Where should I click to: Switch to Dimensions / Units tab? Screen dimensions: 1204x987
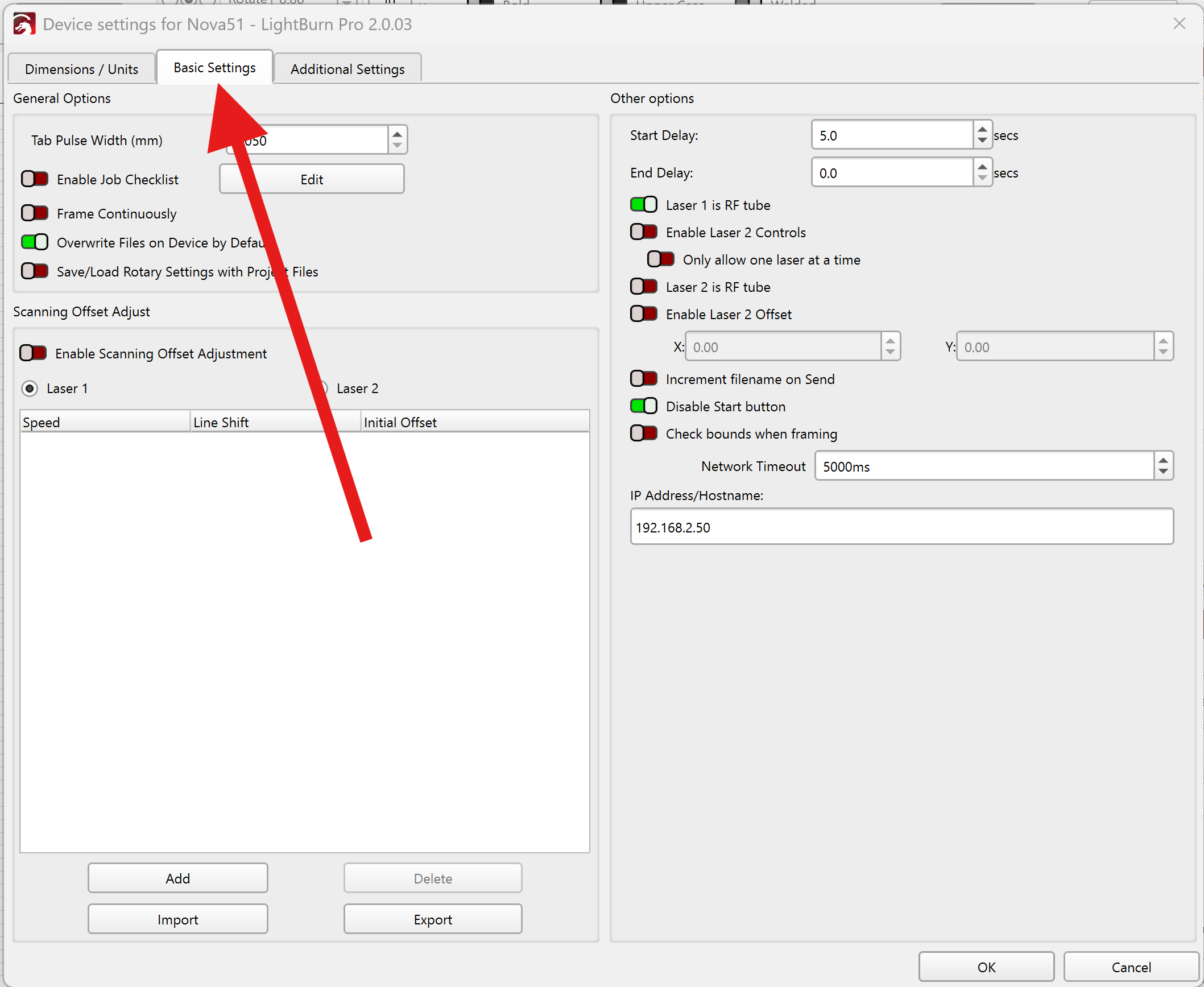(x=81, y=69)
